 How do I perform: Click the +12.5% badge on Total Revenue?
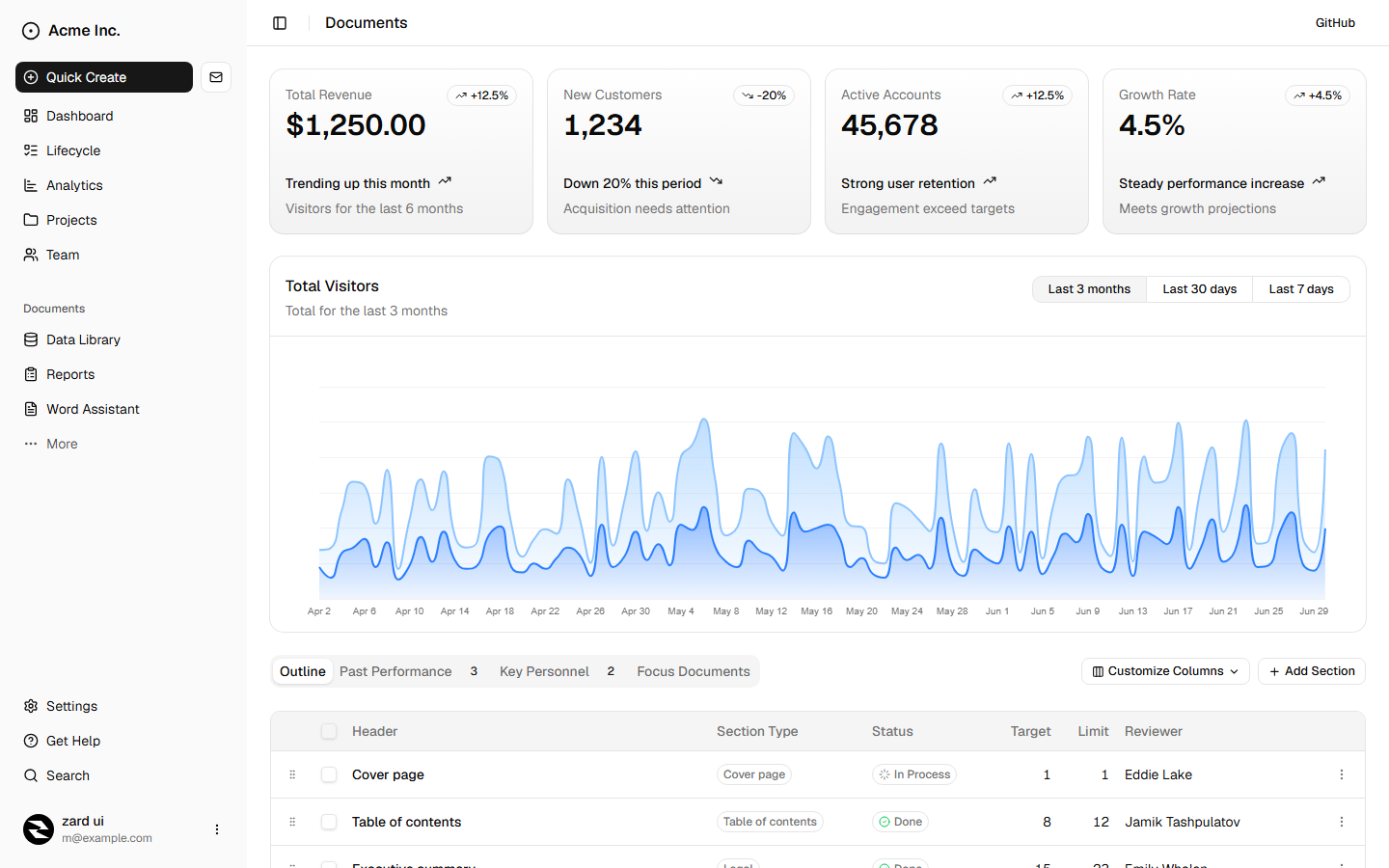(481, 95)
